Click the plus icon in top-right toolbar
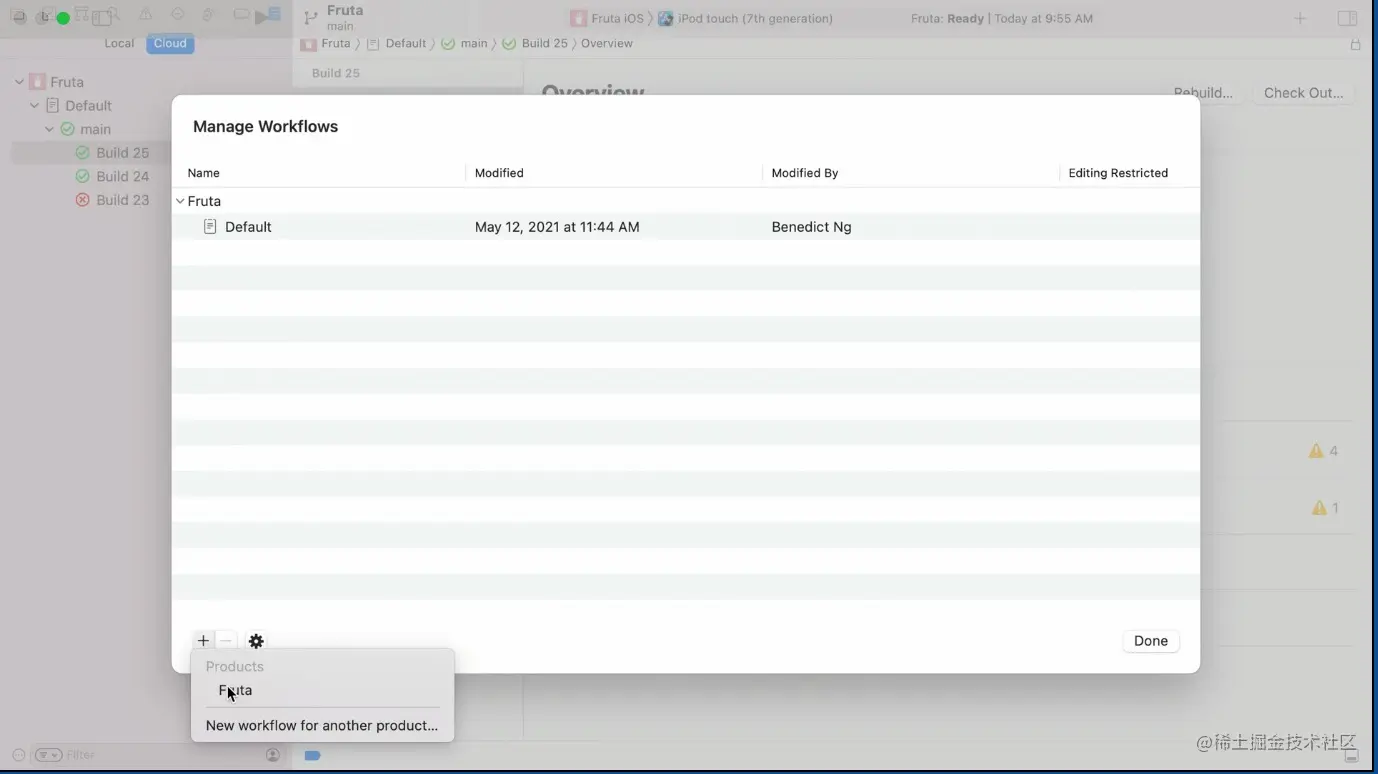 click(x=1300, y=18)
